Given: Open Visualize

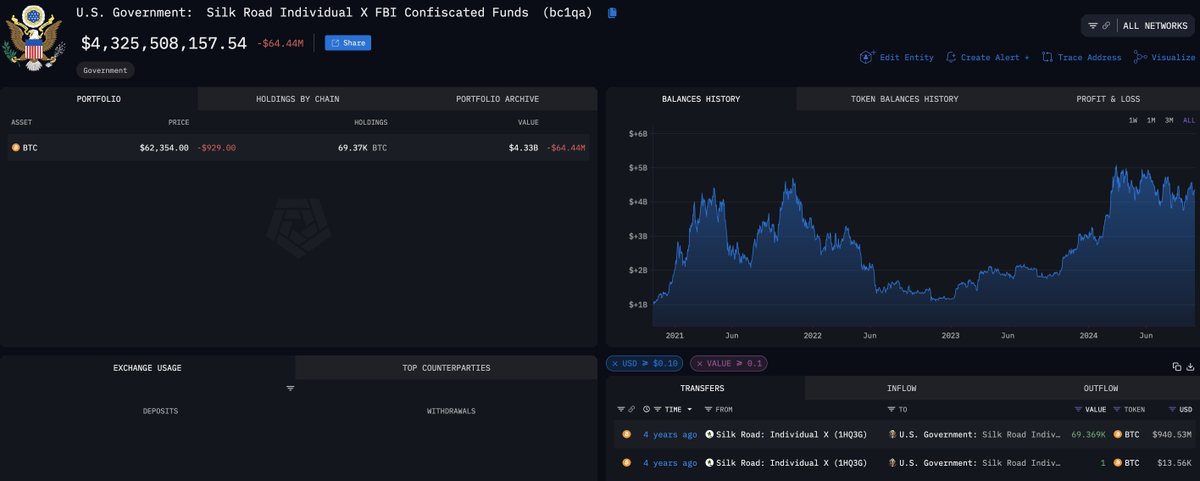Looking at the screenshot, I should [x=1165, y=57].
